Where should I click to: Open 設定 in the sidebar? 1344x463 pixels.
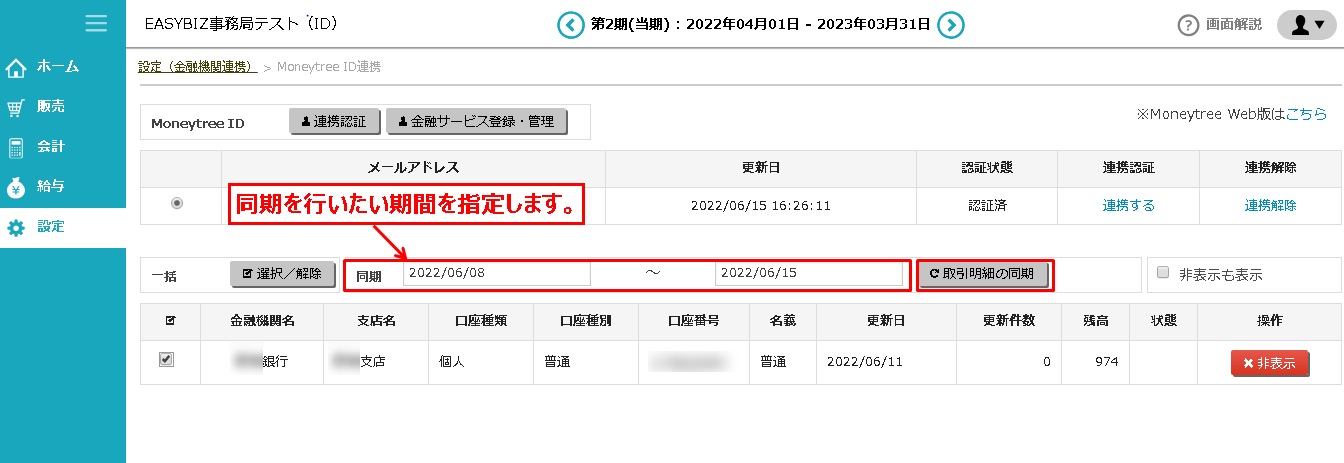click(50, 227)
